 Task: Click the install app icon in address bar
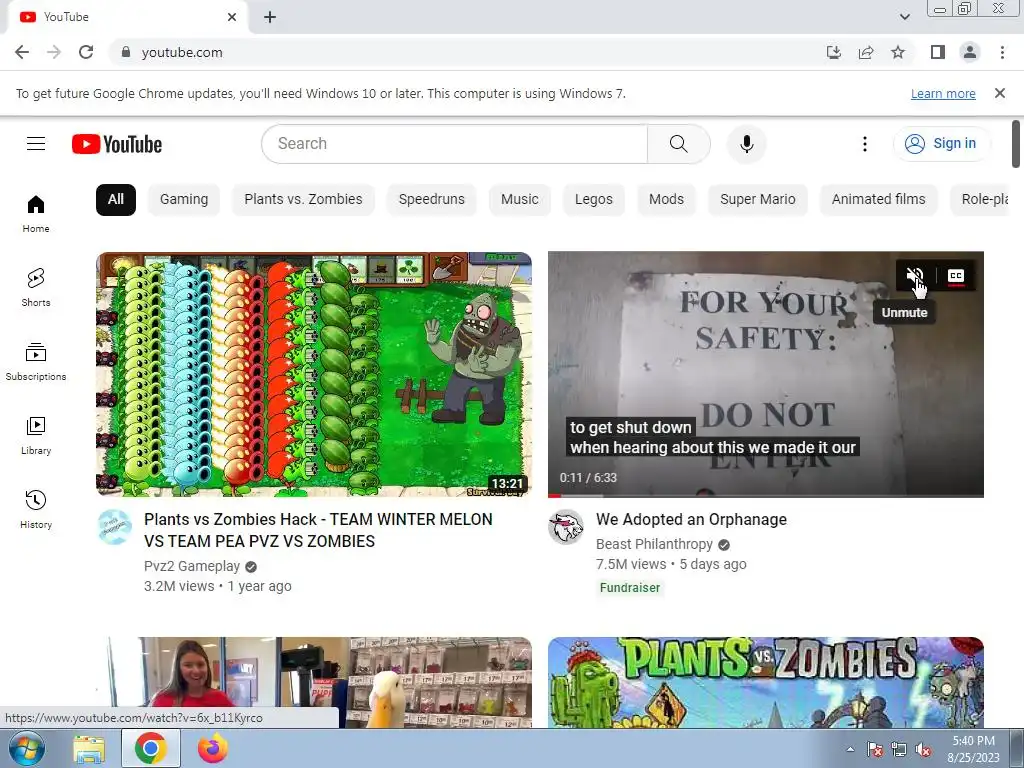[834, 52]
